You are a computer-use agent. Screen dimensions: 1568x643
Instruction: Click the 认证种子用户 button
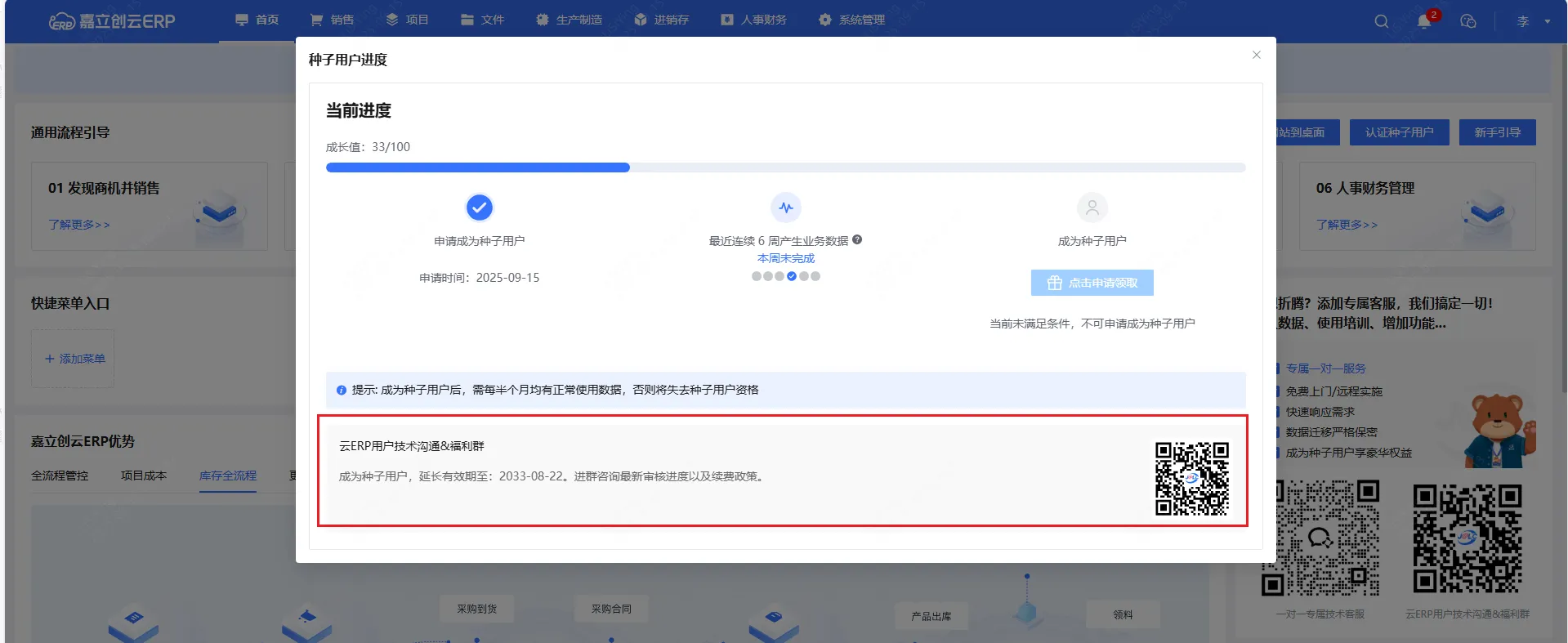tap(1399, 132)
